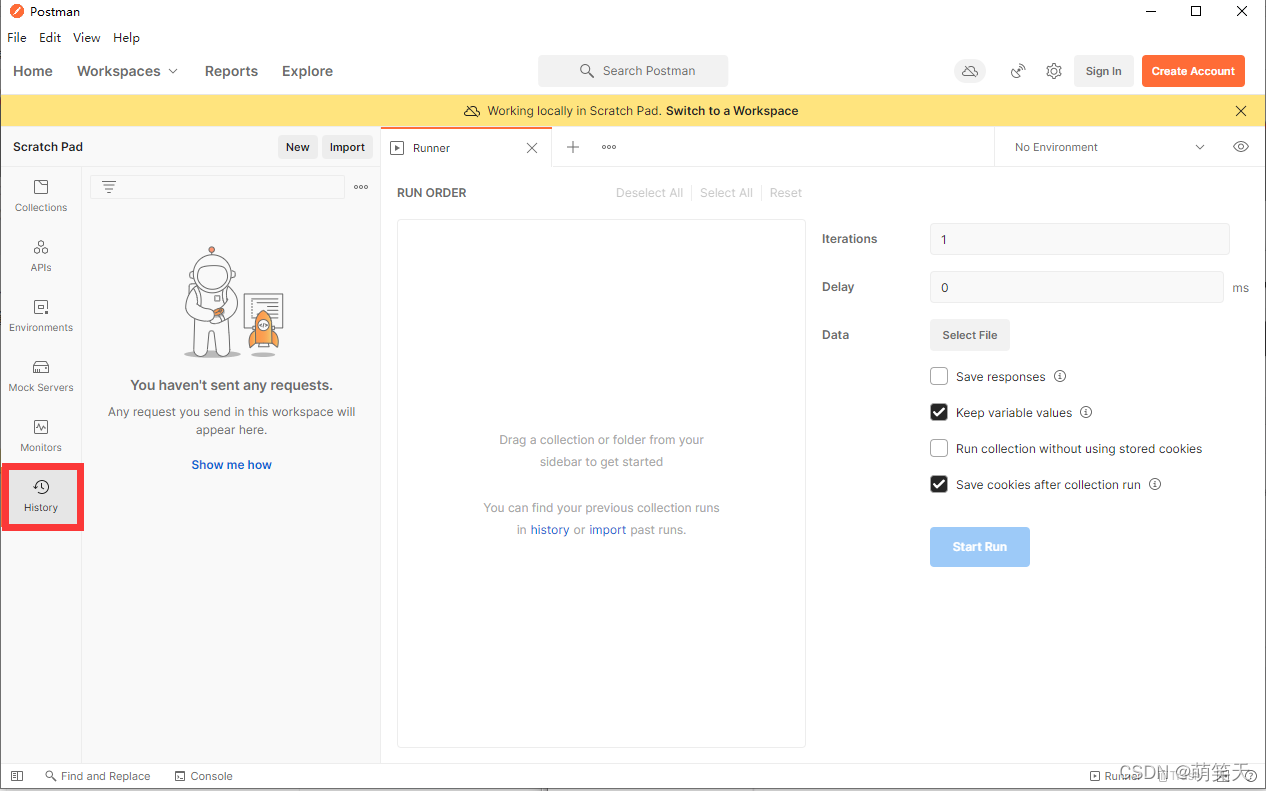This screenshot has width=1266, height=791.
Task: Enable the Save responses checkbox
Action: (x=939, y=376)
